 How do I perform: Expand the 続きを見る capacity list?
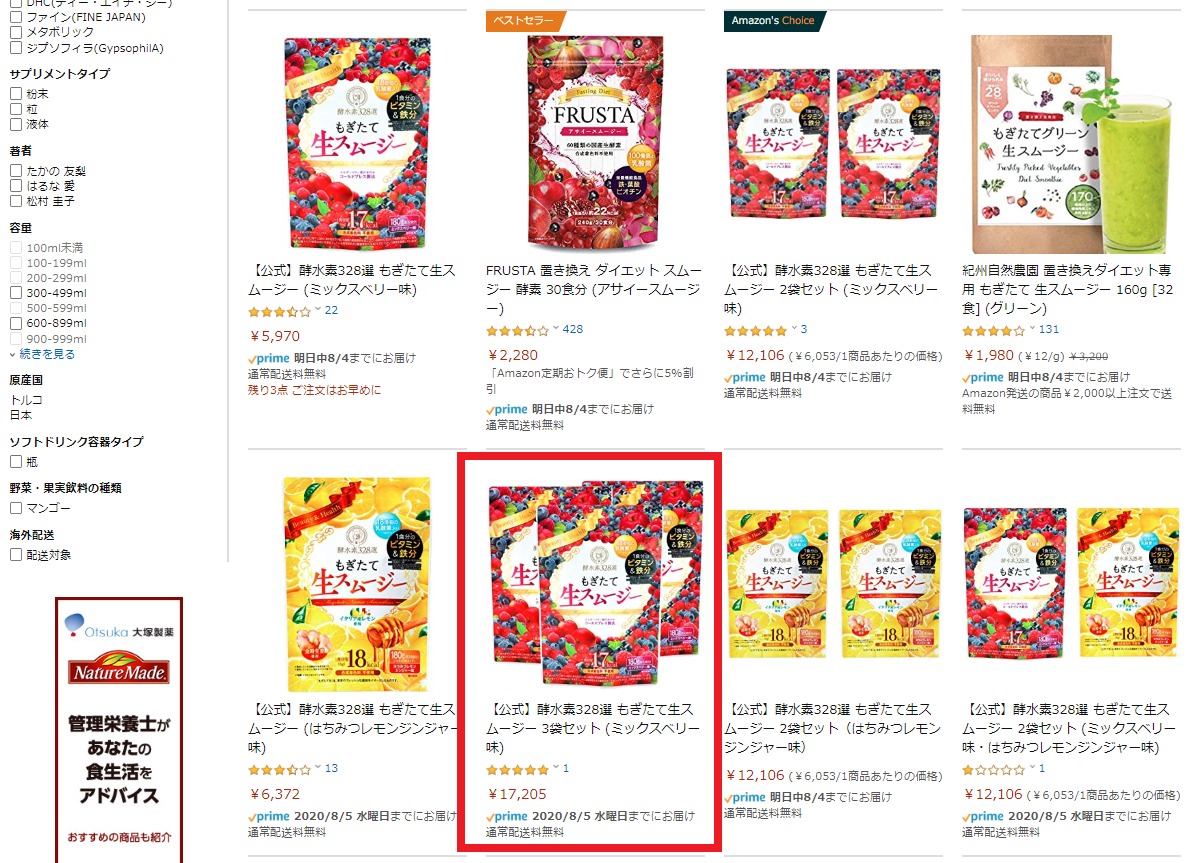[x=42, y=354]
